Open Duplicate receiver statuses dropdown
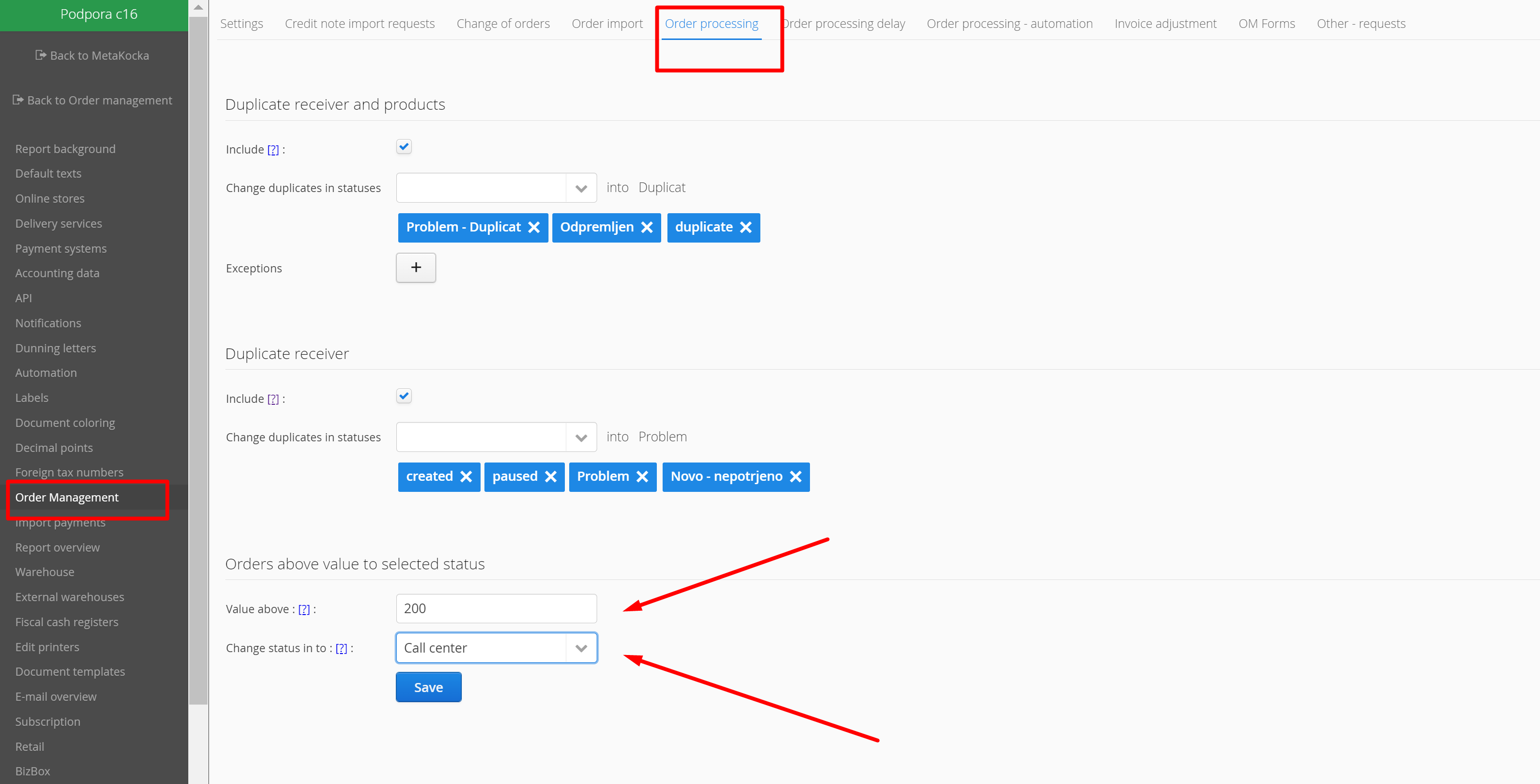The image size is (1540, 784). [580, 437]
